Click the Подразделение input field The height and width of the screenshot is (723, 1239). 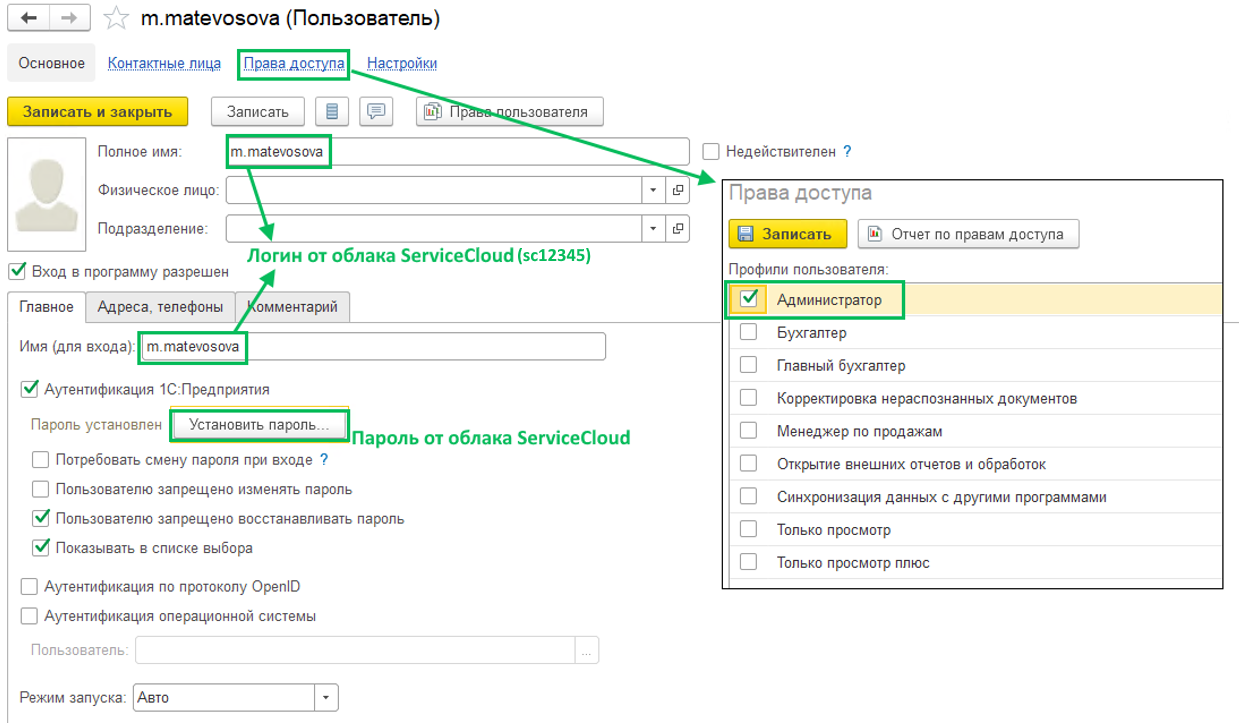click(x=434, y=228)
